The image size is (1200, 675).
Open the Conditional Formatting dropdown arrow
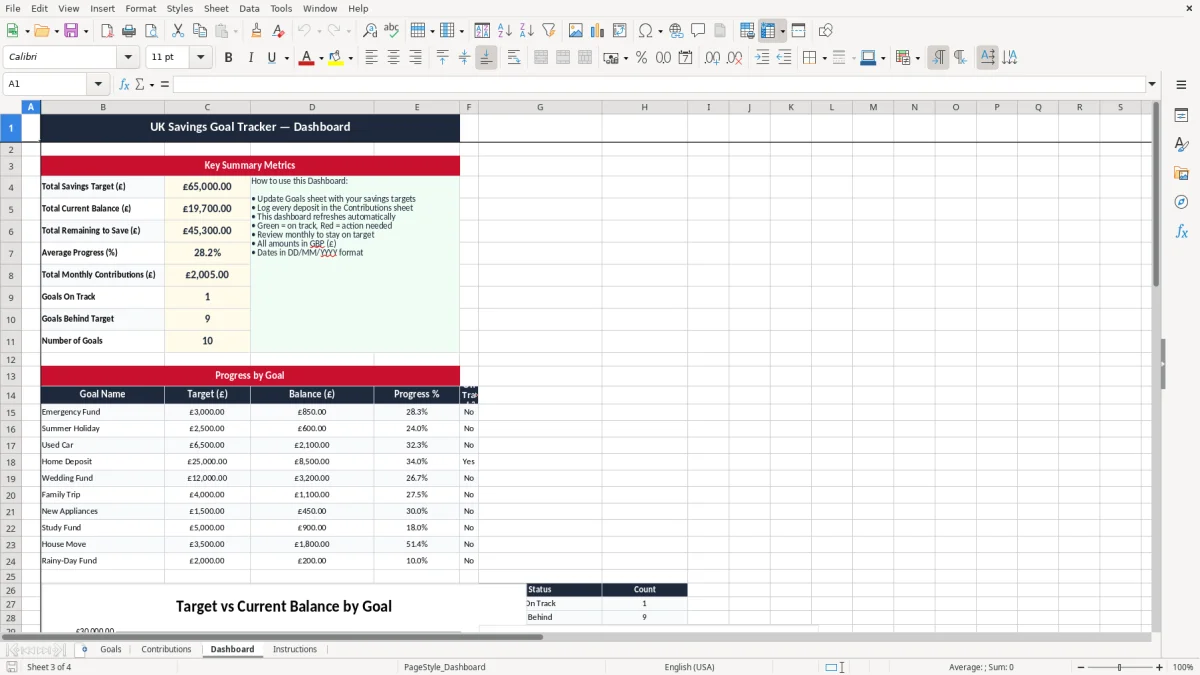(x=917, y=58)
